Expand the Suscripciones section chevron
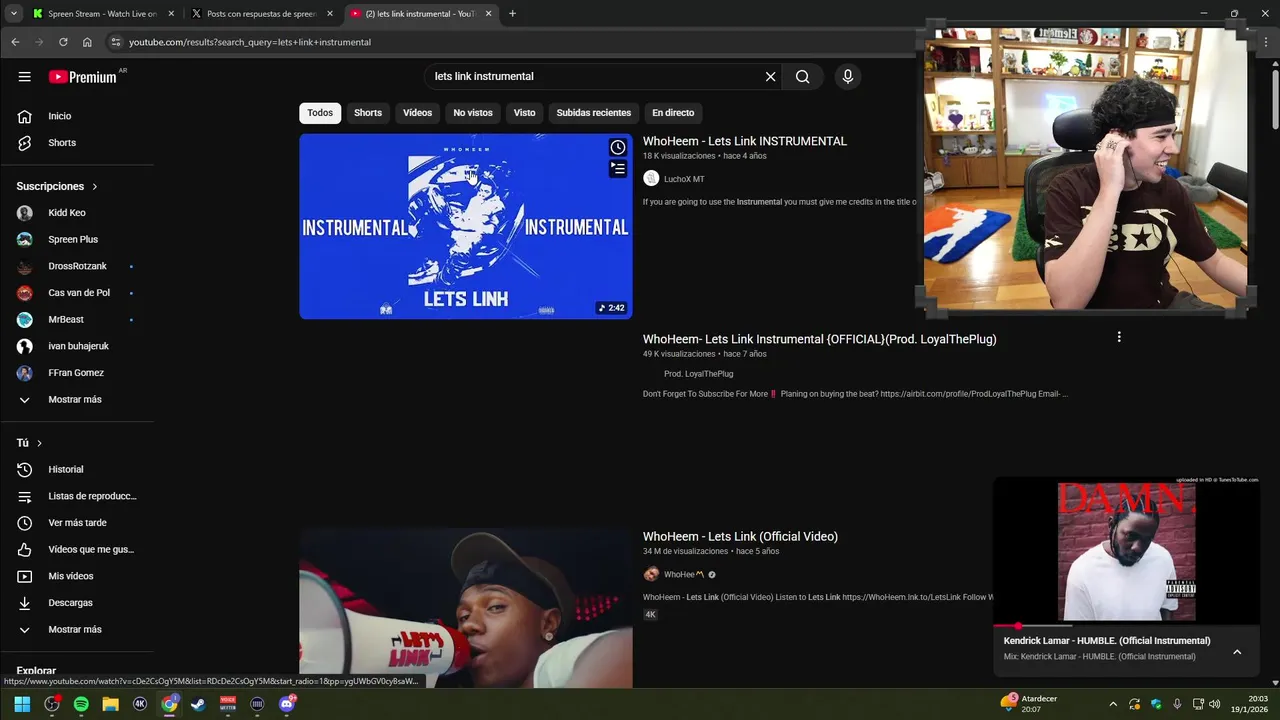 tap(95, 187)
